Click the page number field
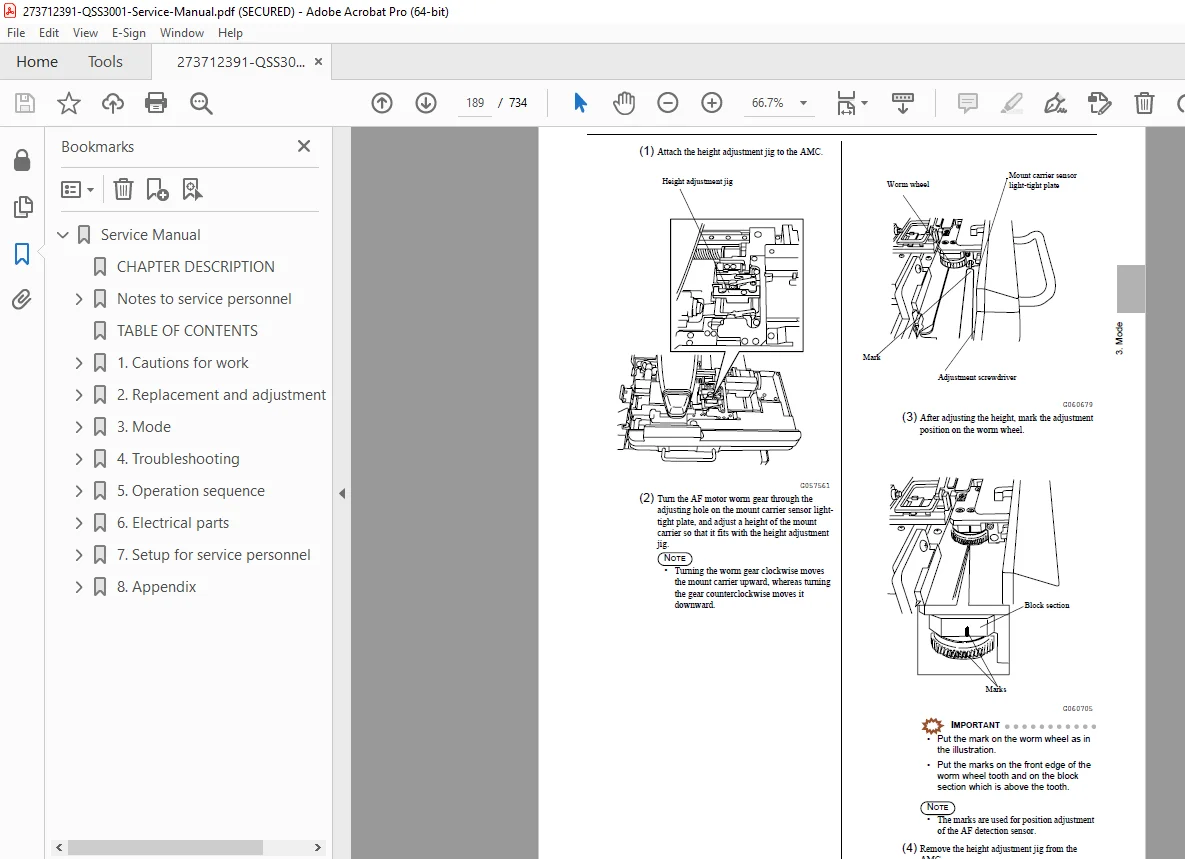 click(x=475, y=103)
